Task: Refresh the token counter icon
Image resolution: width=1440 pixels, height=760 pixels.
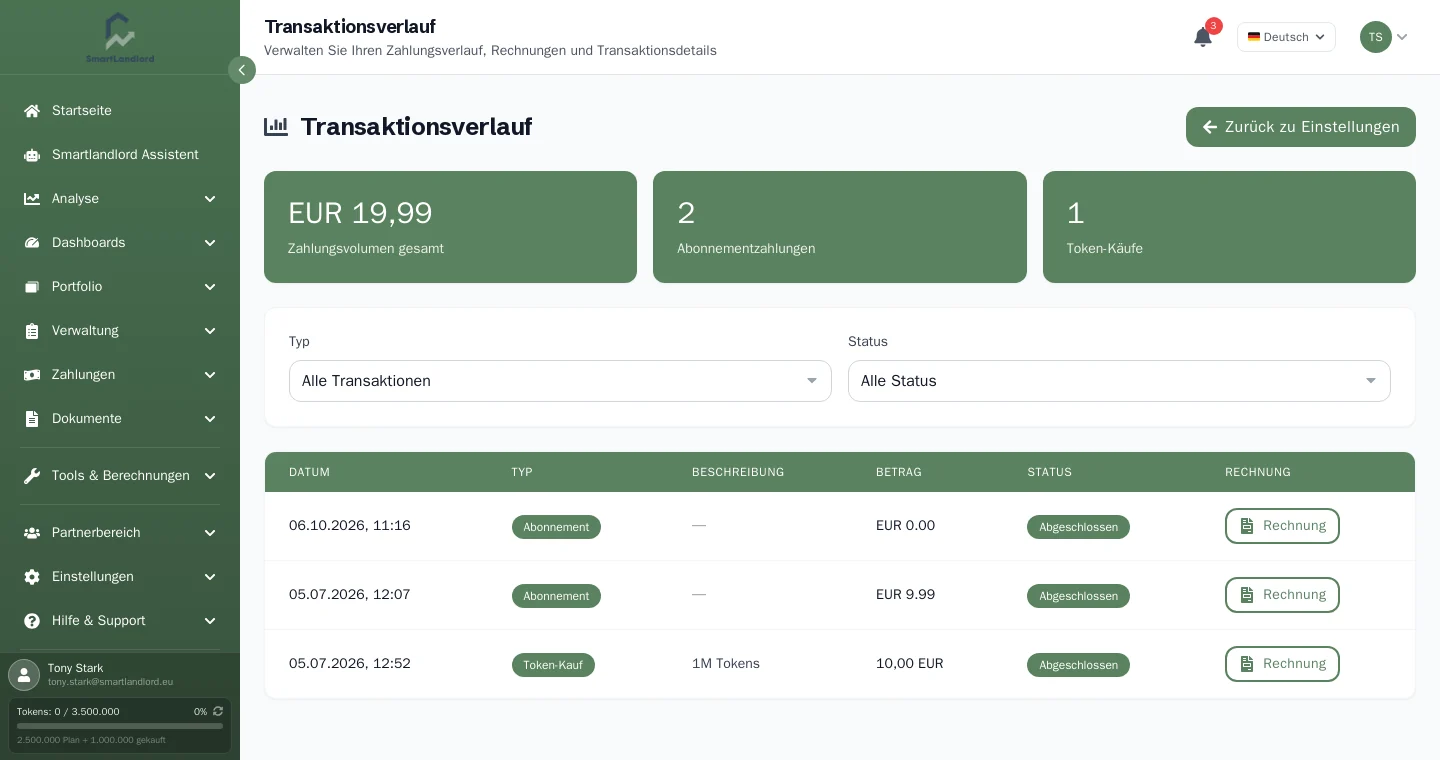Action: click(218, 711)
